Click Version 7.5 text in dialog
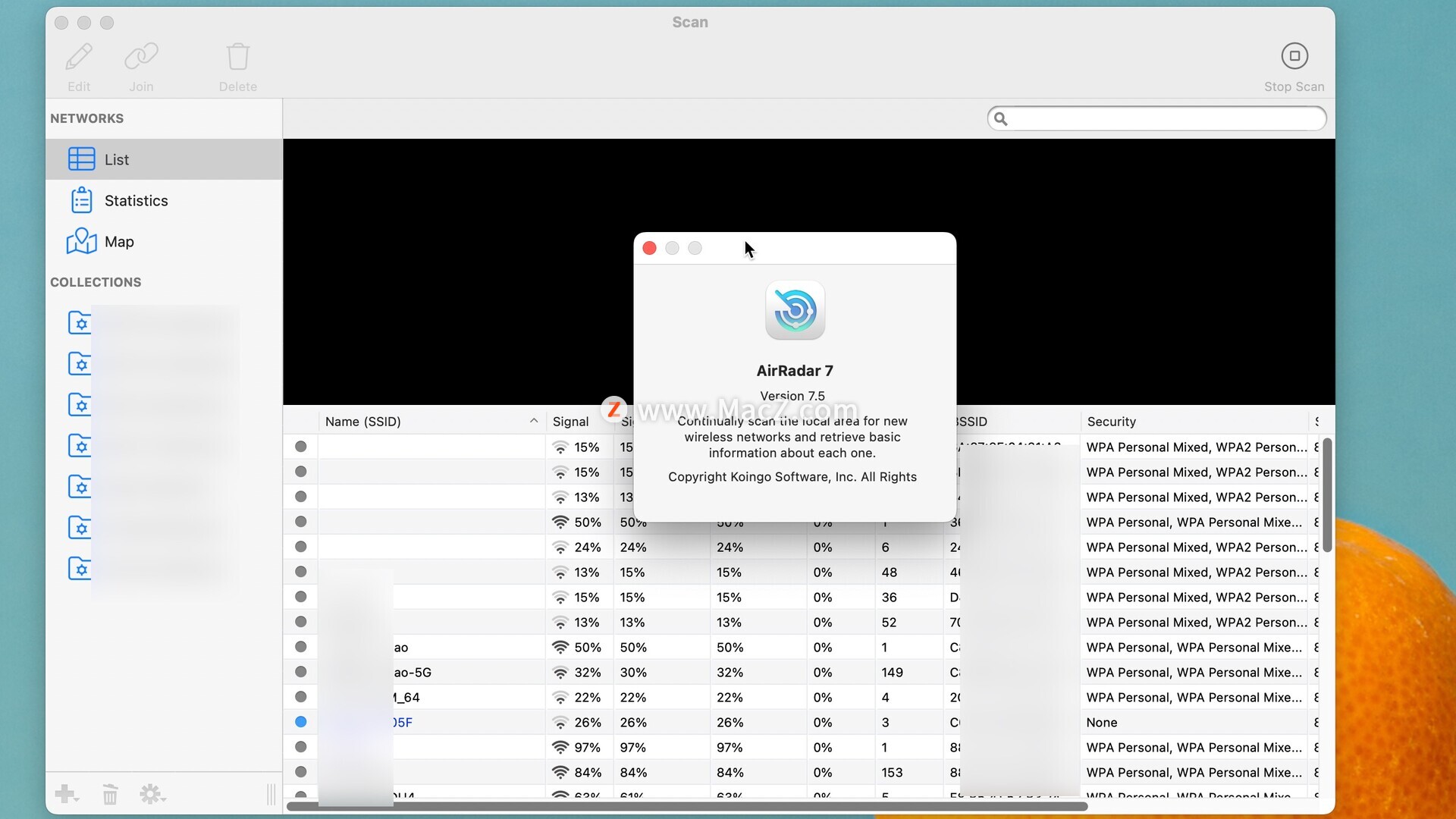This screenshot has width=1456, height=819. pos(792,396)
